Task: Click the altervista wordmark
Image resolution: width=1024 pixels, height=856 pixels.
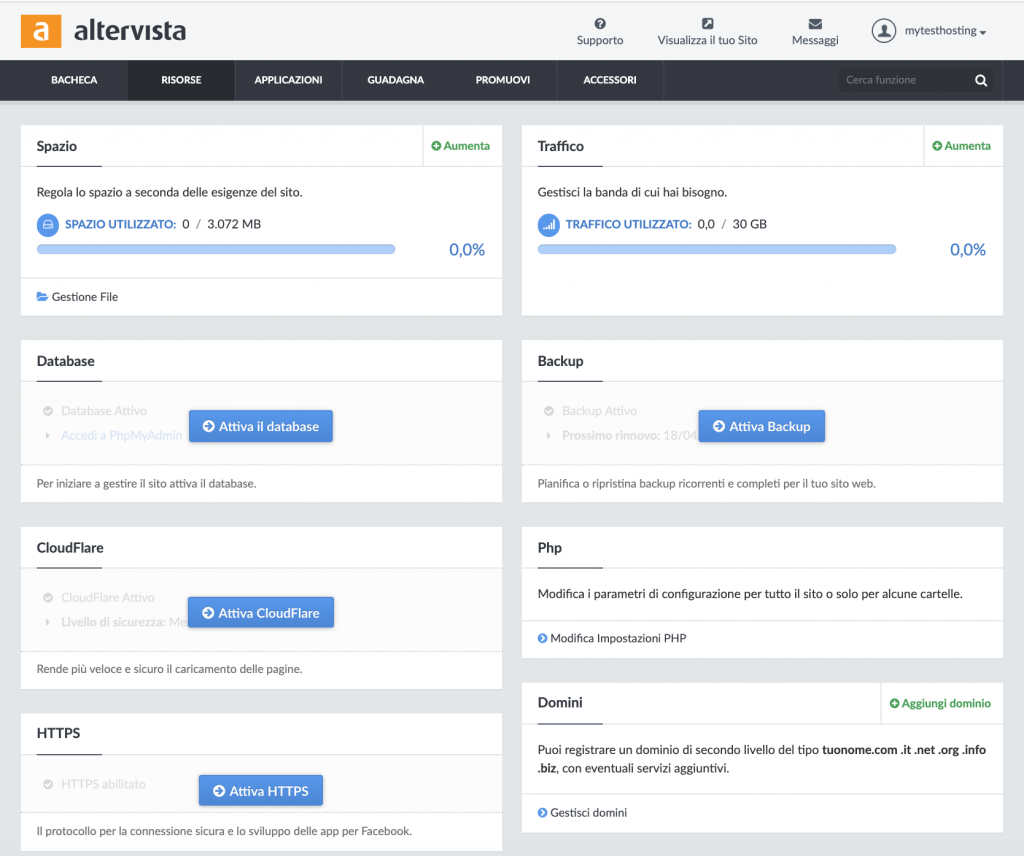Action: [130, 31]
